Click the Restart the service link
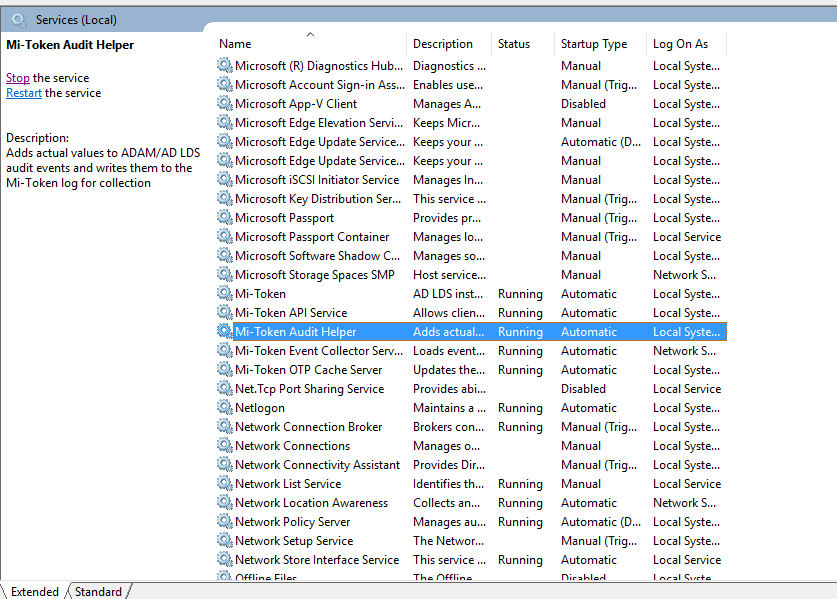Screen dimensions: 837x599 pos(23,93)
